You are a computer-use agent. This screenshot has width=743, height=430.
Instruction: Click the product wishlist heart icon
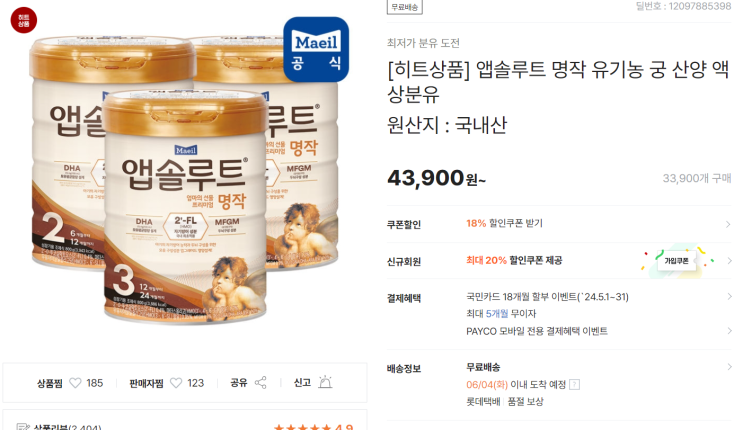point(75,383)
